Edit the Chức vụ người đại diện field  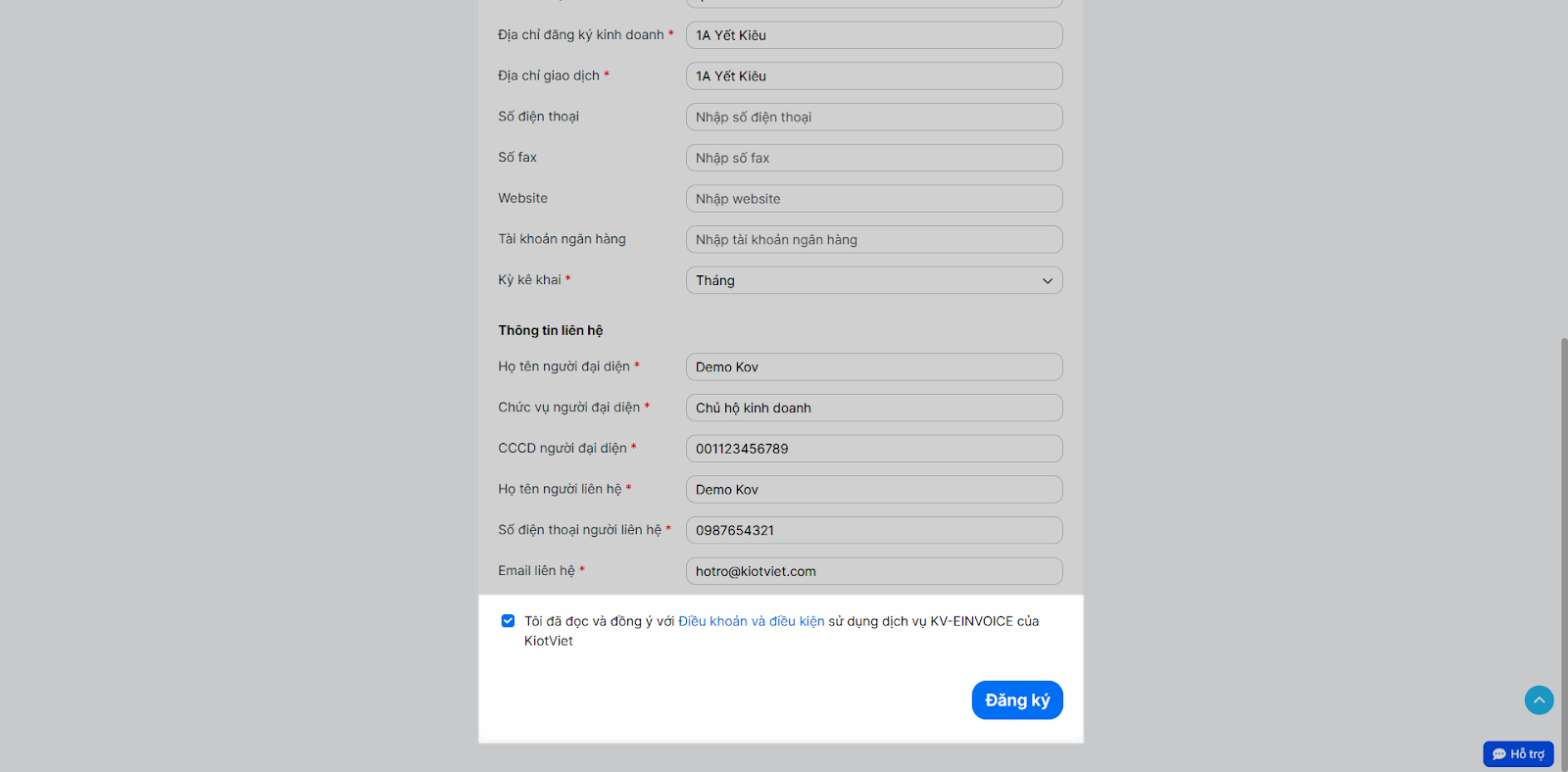[x=873, y=409]
